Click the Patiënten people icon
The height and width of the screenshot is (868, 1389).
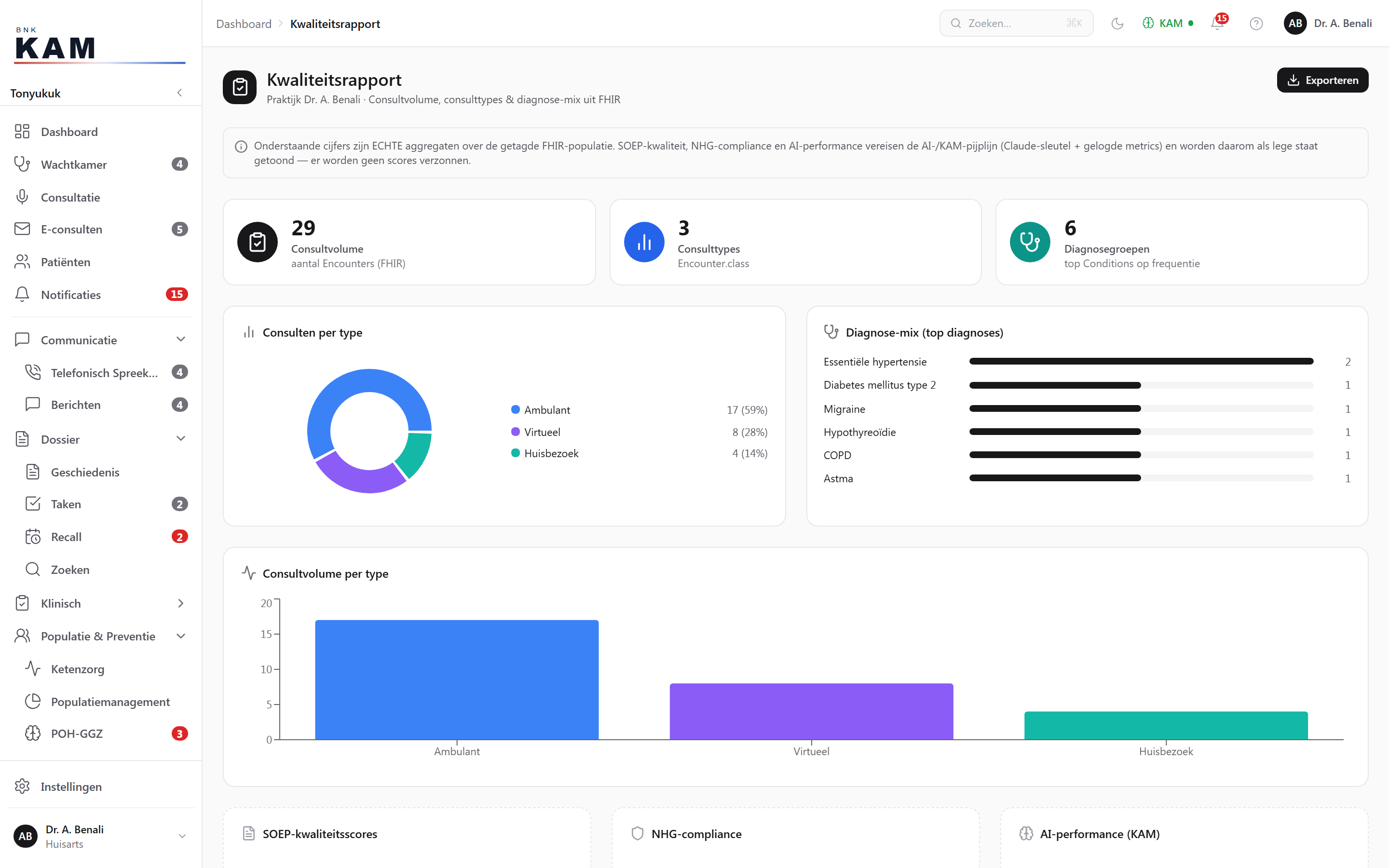tap(22, 262)
